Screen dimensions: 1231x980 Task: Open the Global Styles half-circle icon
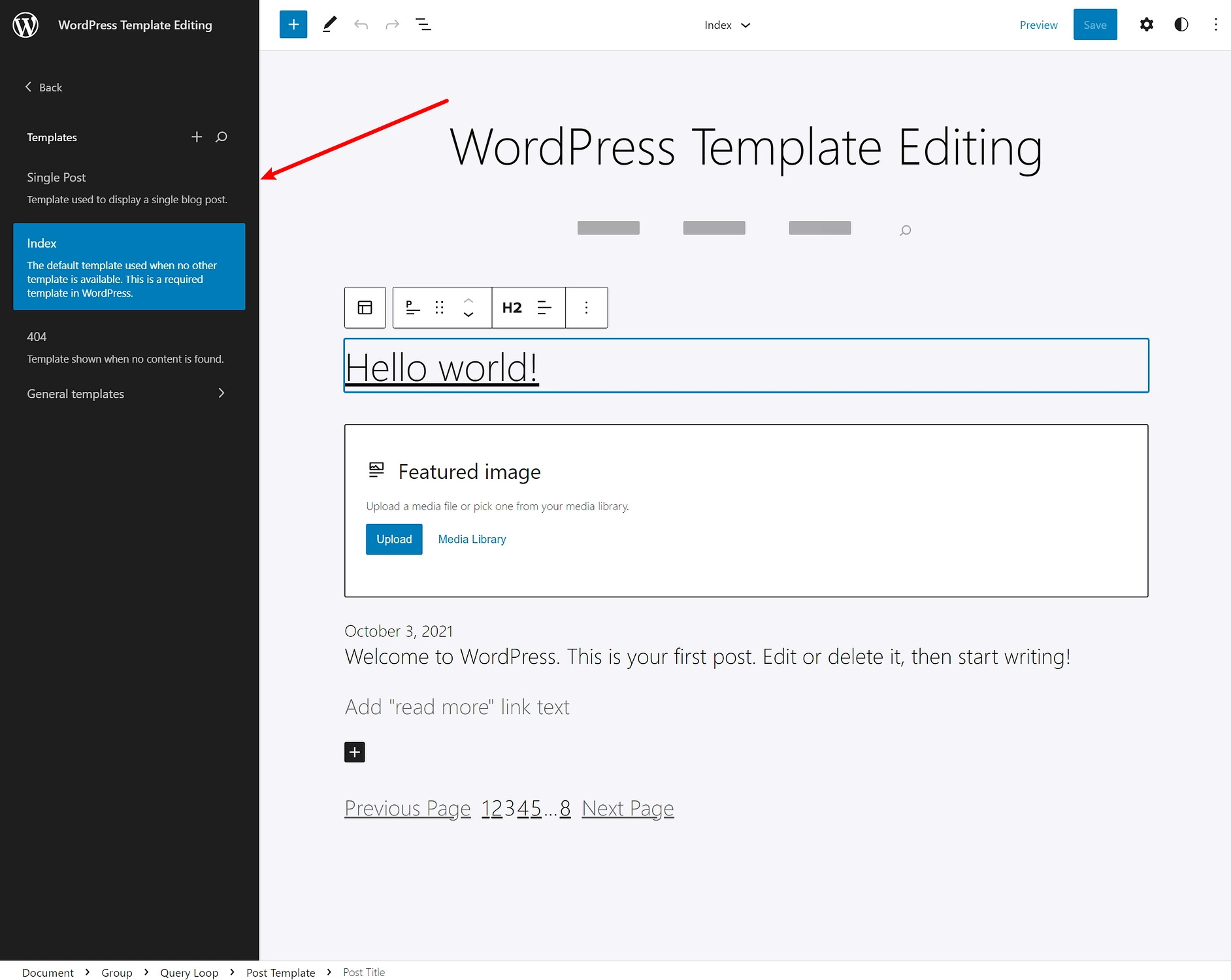coord(1181,25)
